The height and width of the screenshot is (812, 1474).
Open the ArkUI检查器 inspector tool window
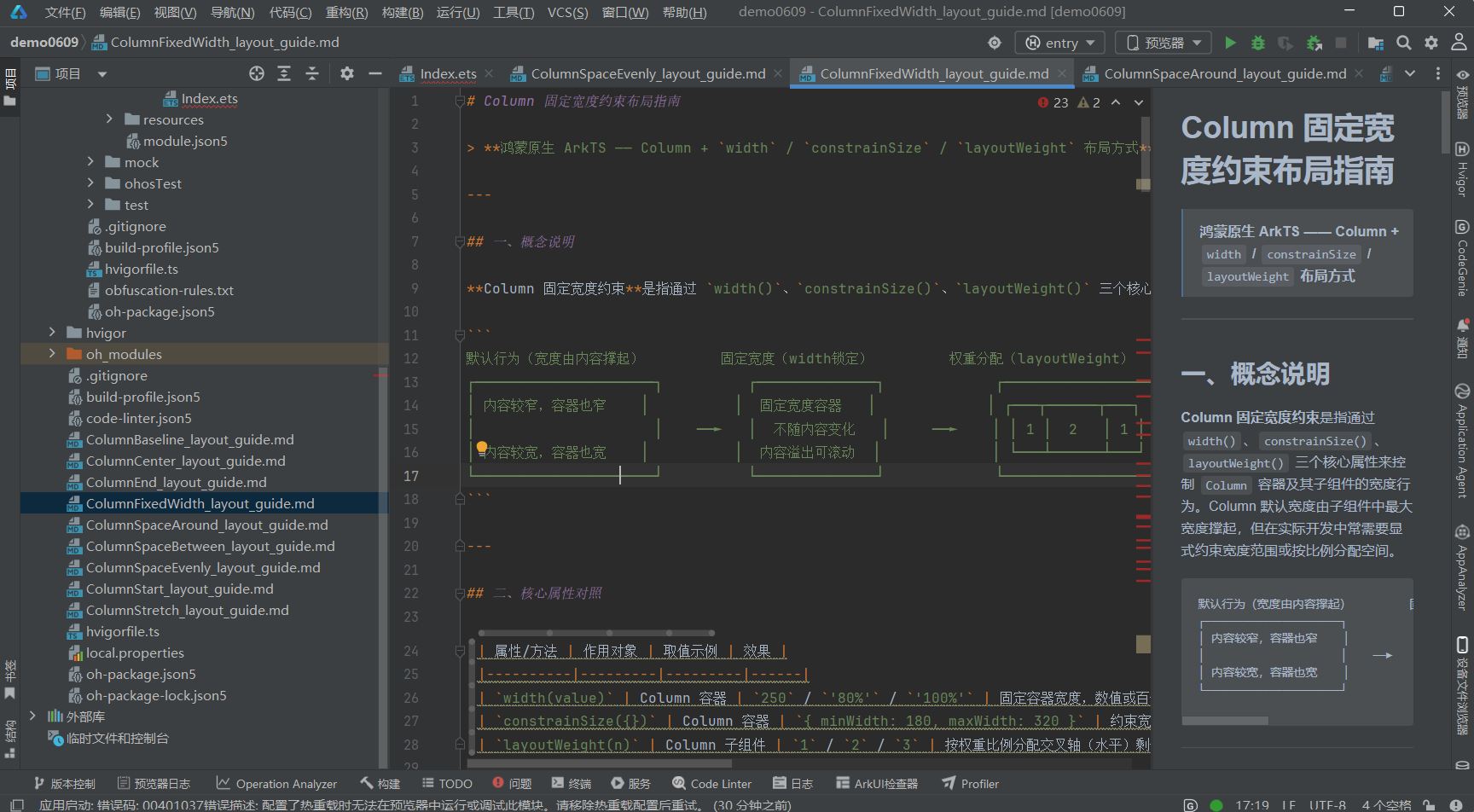(877, 784)
